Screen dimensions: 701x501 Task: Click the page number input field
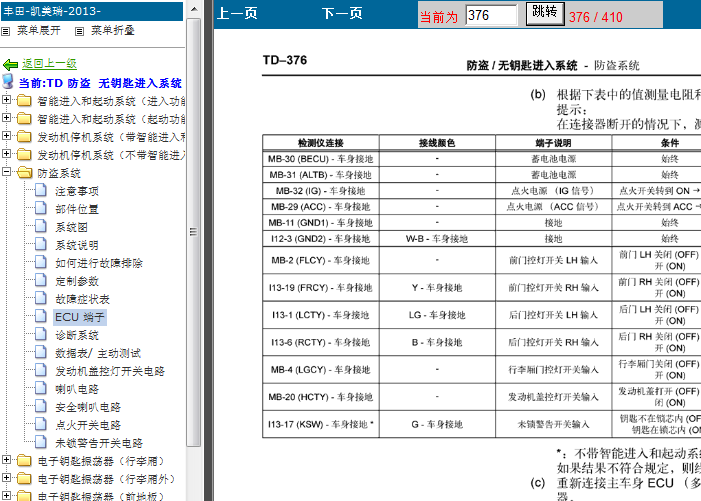pyautogui.click(x=491, y=15)
